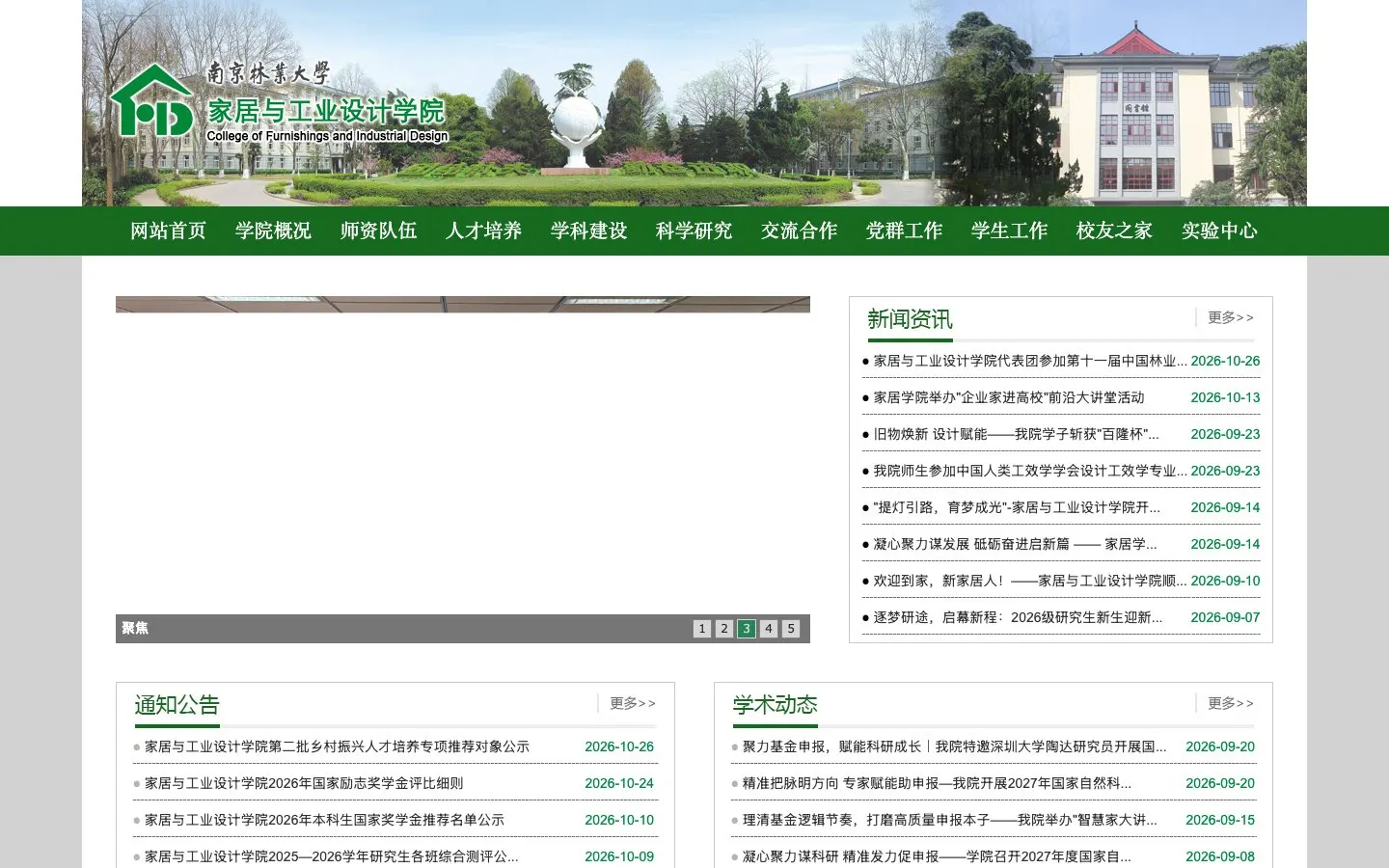The image size is (1389, 868).
Task: Select 党群工作 in the green navigation bar
Action: [x=905, y=231]
